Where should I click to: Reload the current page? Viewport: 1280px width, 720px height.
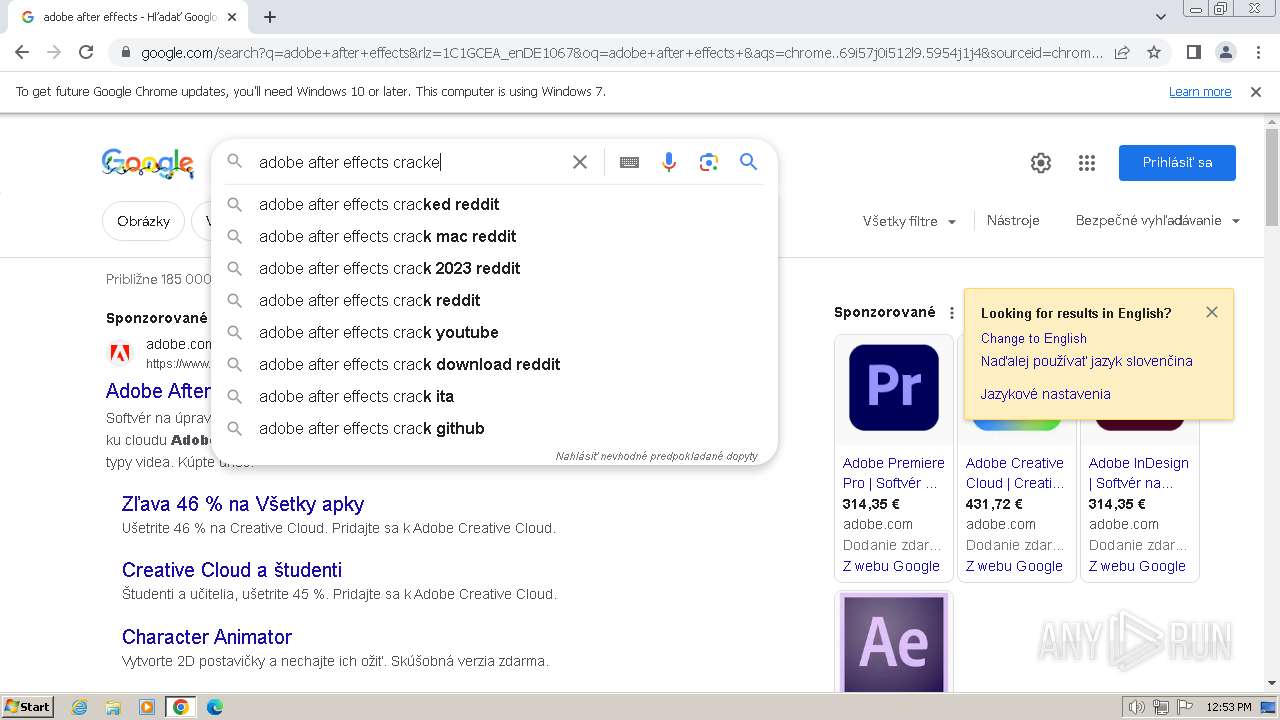(x=86, y=52)
